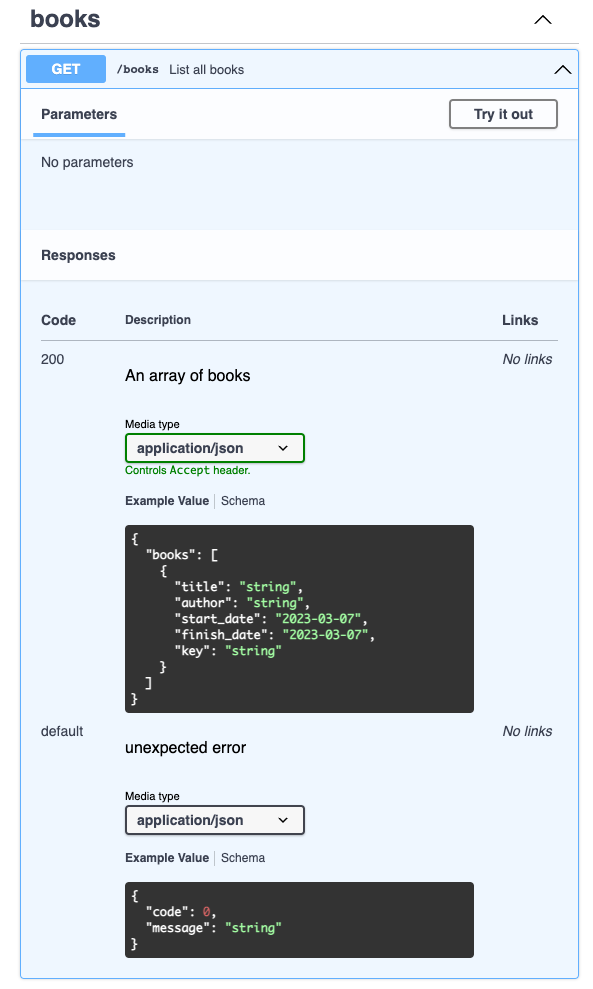Open the 200 response media type dropdown
The height and width of the screenshot is (989, 593).
coord(214,448)
